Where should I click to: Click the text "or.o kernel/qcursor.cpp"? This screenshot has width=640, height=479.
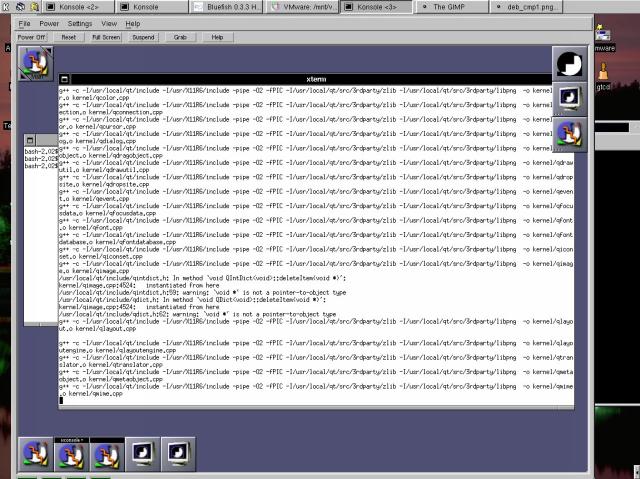click(x=97, y=126)
